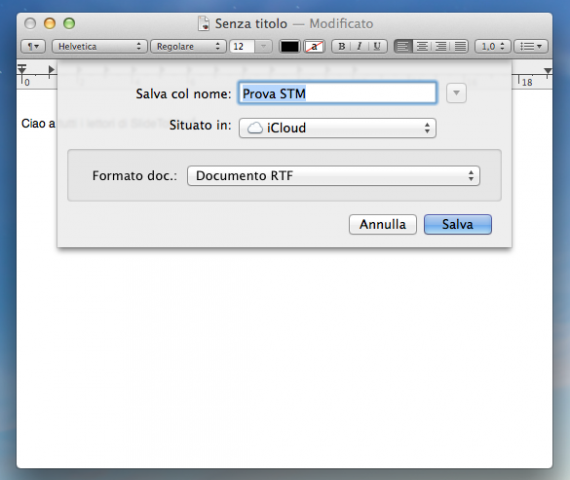The height and width of the screenshot is (480, 570).
Task: Toggle bold text formatting
Action: pos(341,47)
